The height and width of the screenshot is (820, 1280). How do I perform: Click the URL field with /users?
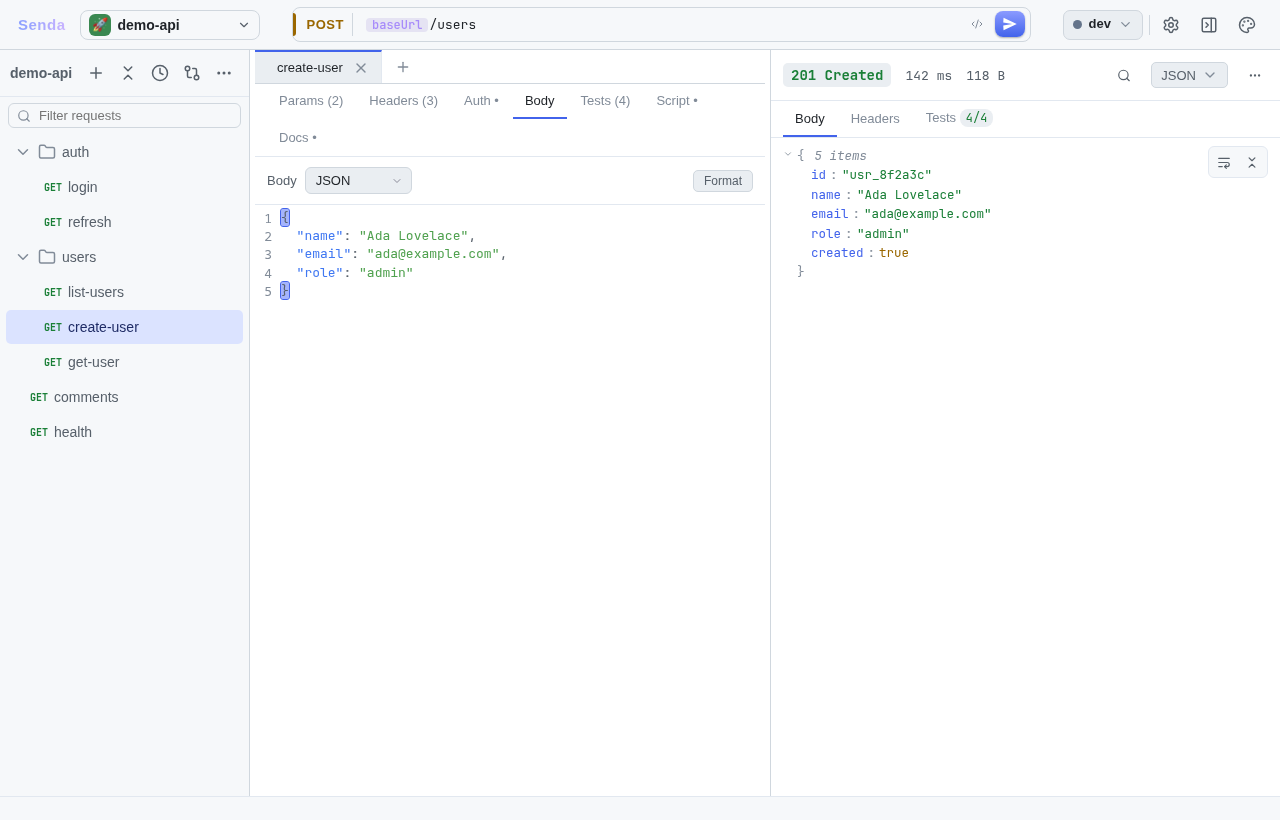pos(660,24)
